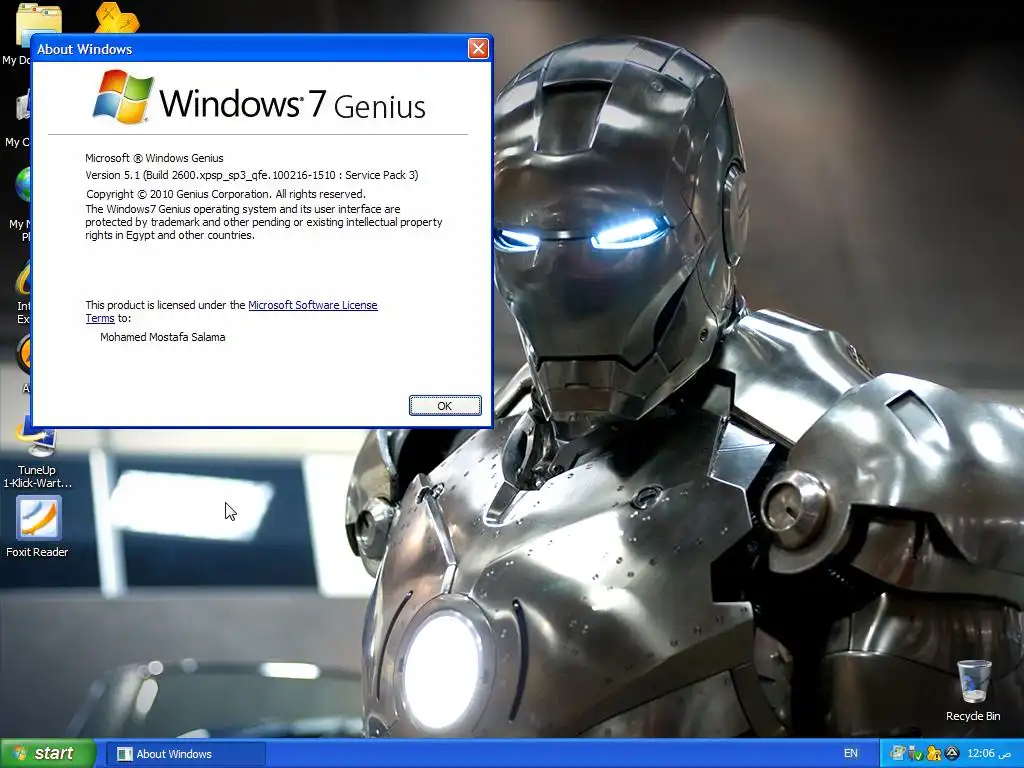This screenshot has height=768, width=1024.
Task: Click the leftmost system tray icon
Action: [x=897, y=754]
